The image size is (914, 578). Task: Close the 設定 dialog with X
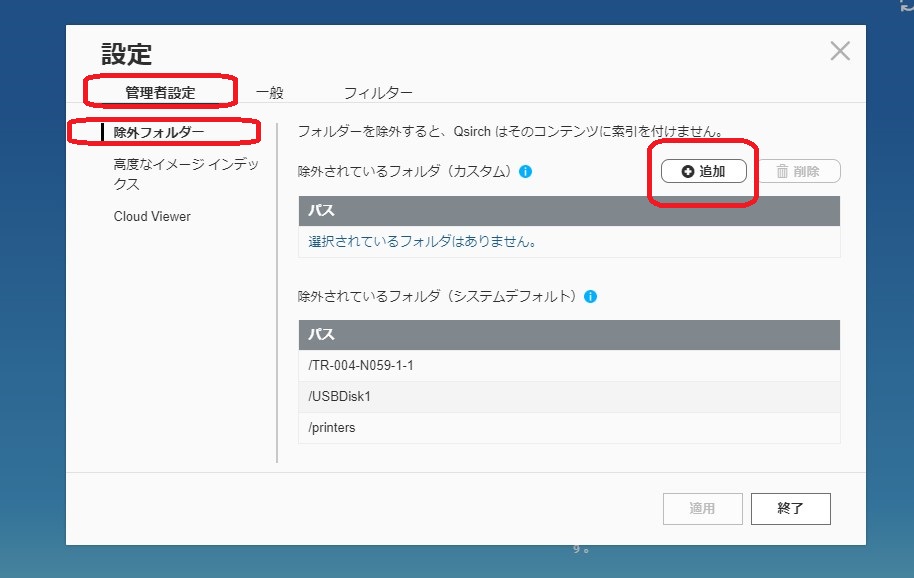[x=840, y=51]
